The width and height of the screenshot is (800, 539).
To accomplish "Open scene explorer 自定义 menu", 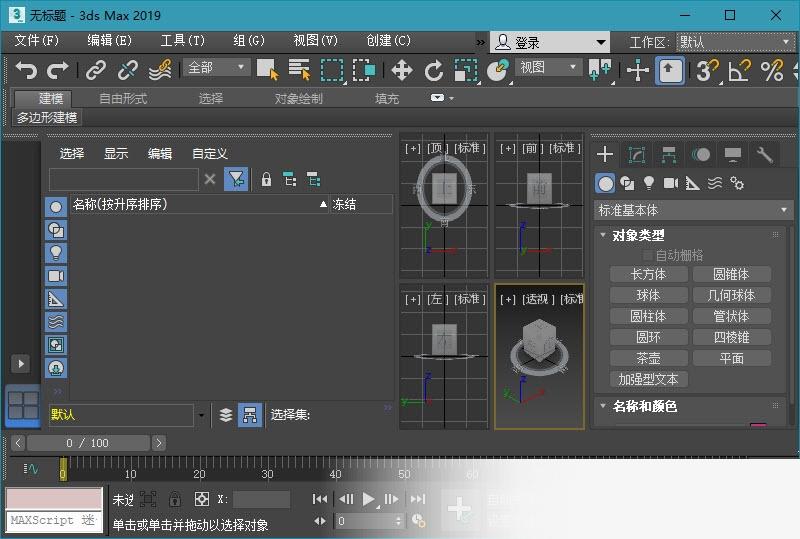I will (x=210, y=154).
